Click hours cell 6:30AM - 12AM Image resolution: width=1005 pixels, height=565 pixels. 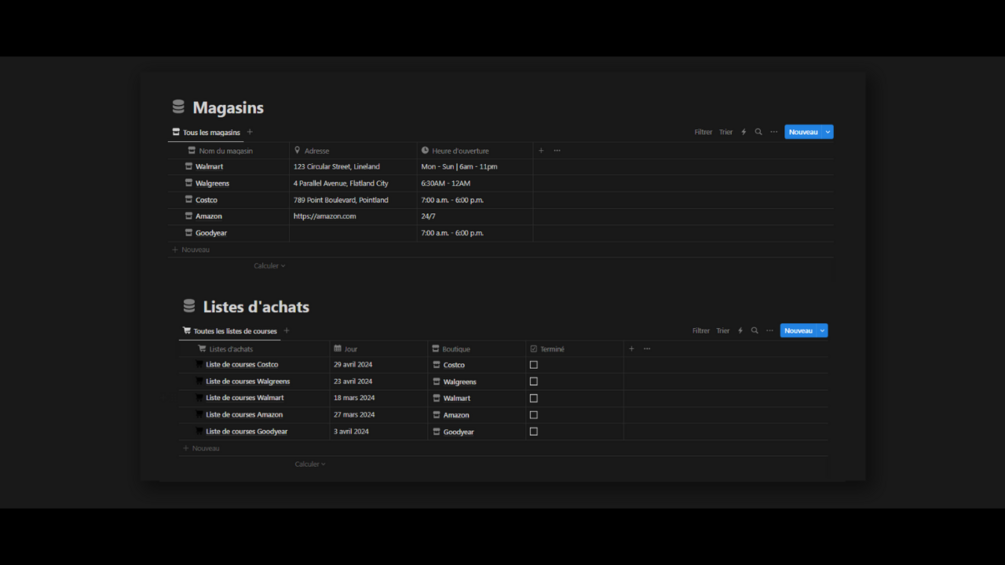445,183
